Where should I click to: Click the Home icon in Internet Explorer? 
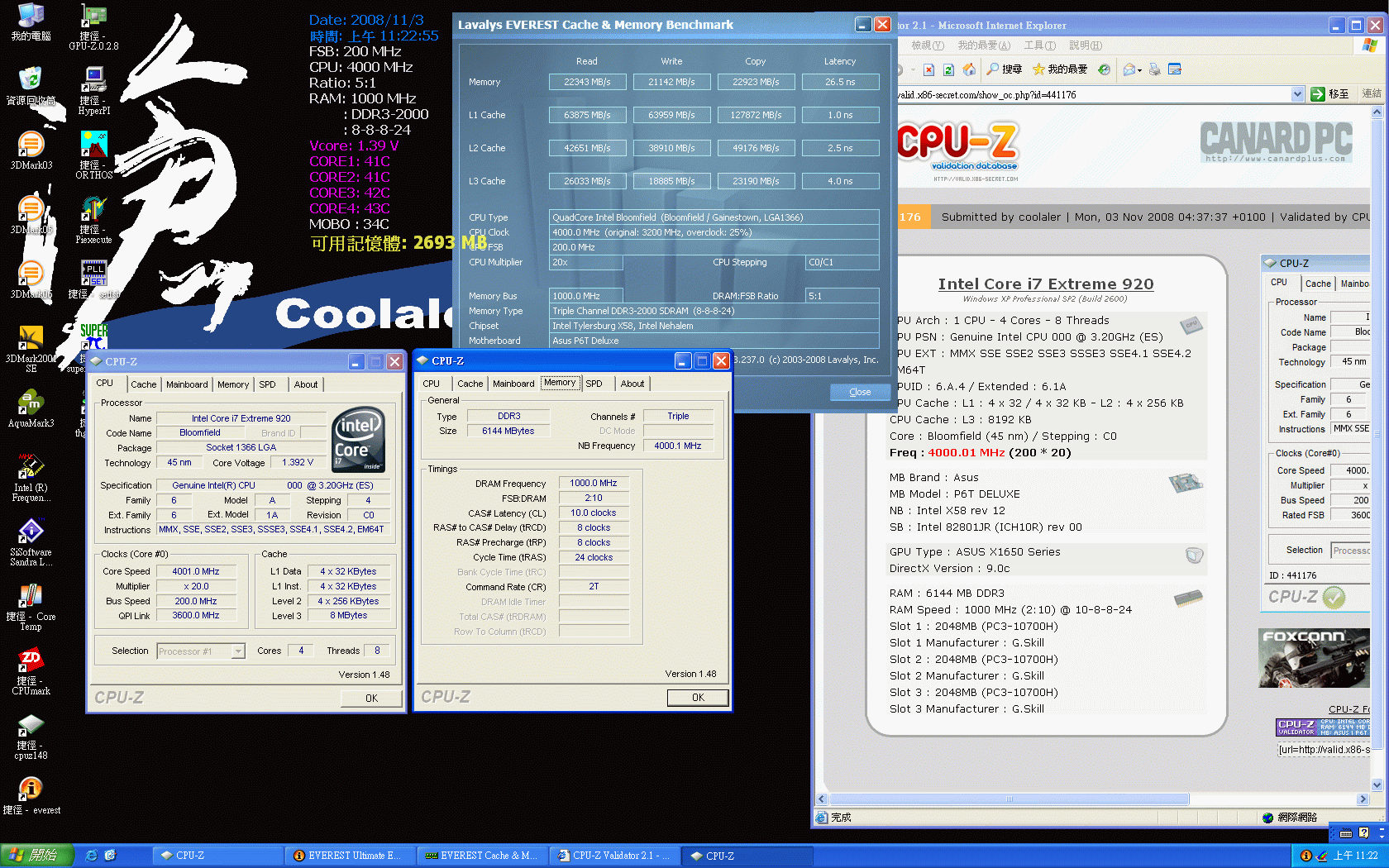coord(969,69)
